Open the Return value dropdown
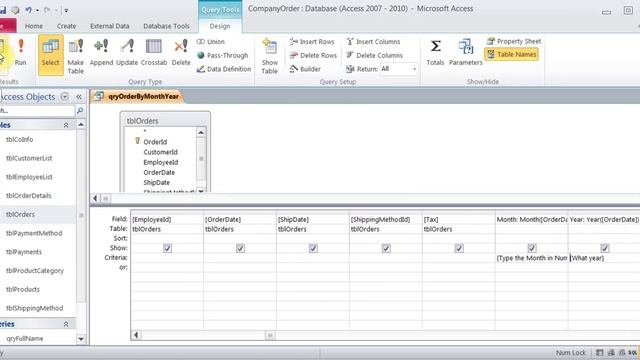 pos(414,69)
